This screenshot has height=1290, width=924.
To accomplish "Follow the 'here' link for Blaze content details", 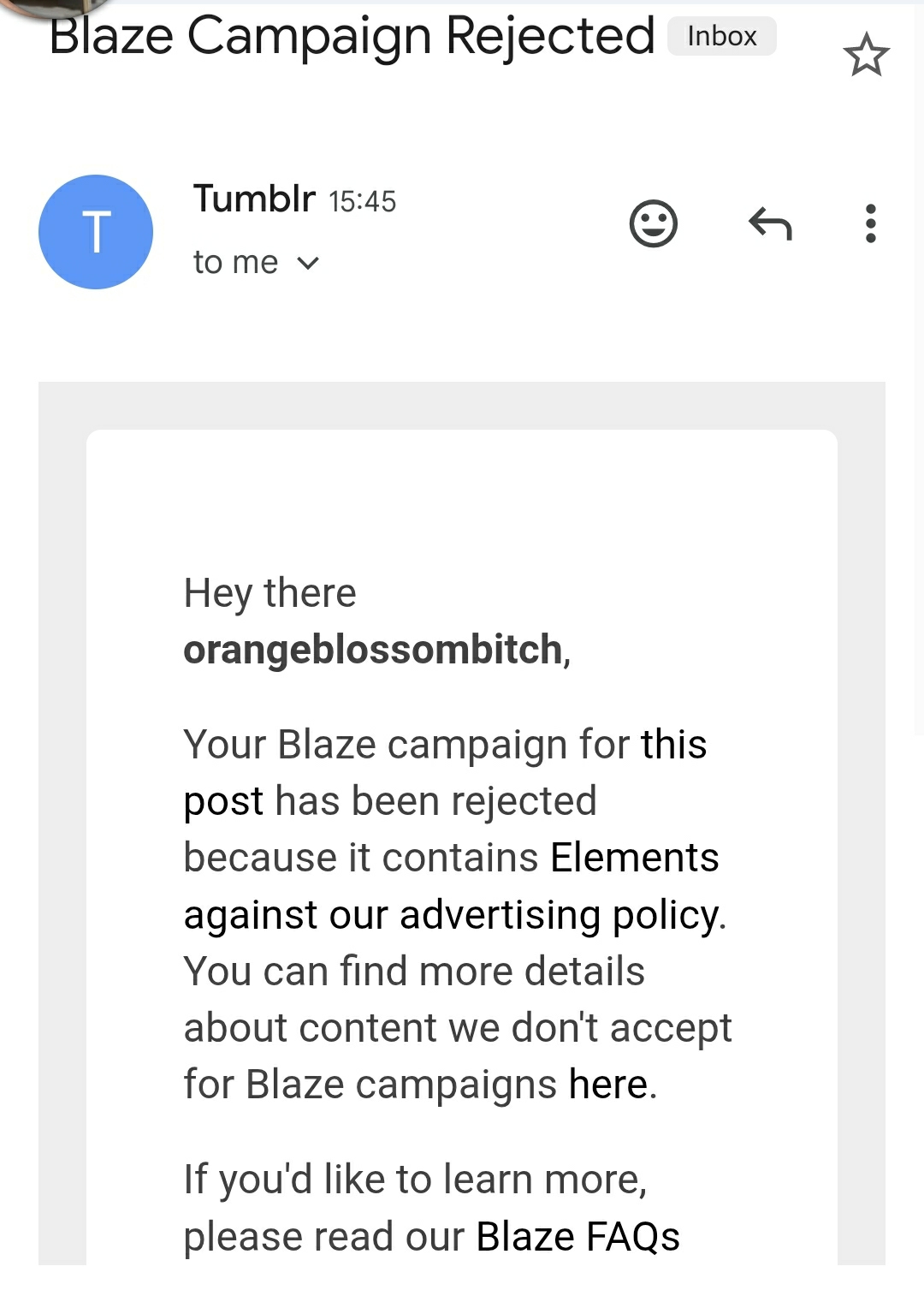I will tap(608, 1085).
